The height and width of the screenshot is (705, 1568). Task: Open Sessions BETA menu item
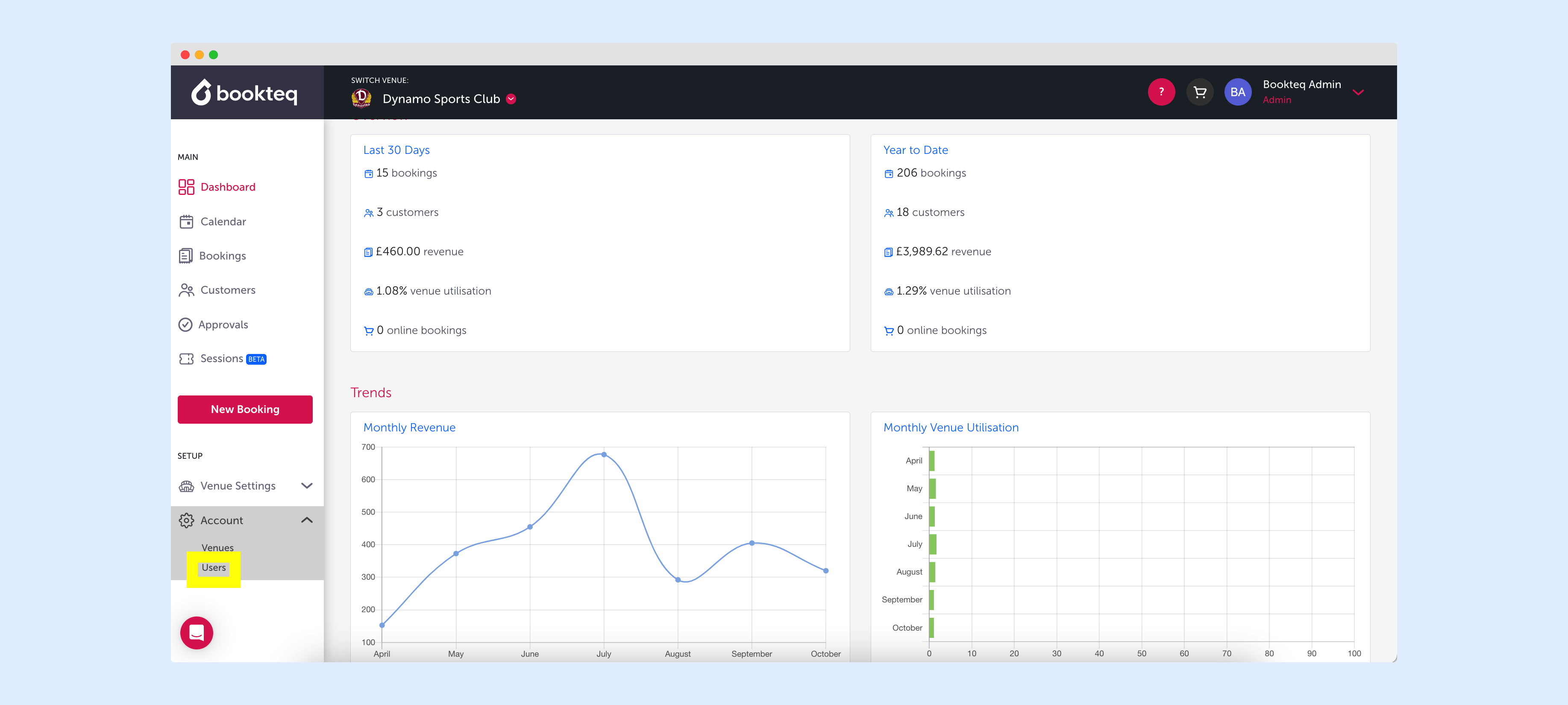pos(222,359)
